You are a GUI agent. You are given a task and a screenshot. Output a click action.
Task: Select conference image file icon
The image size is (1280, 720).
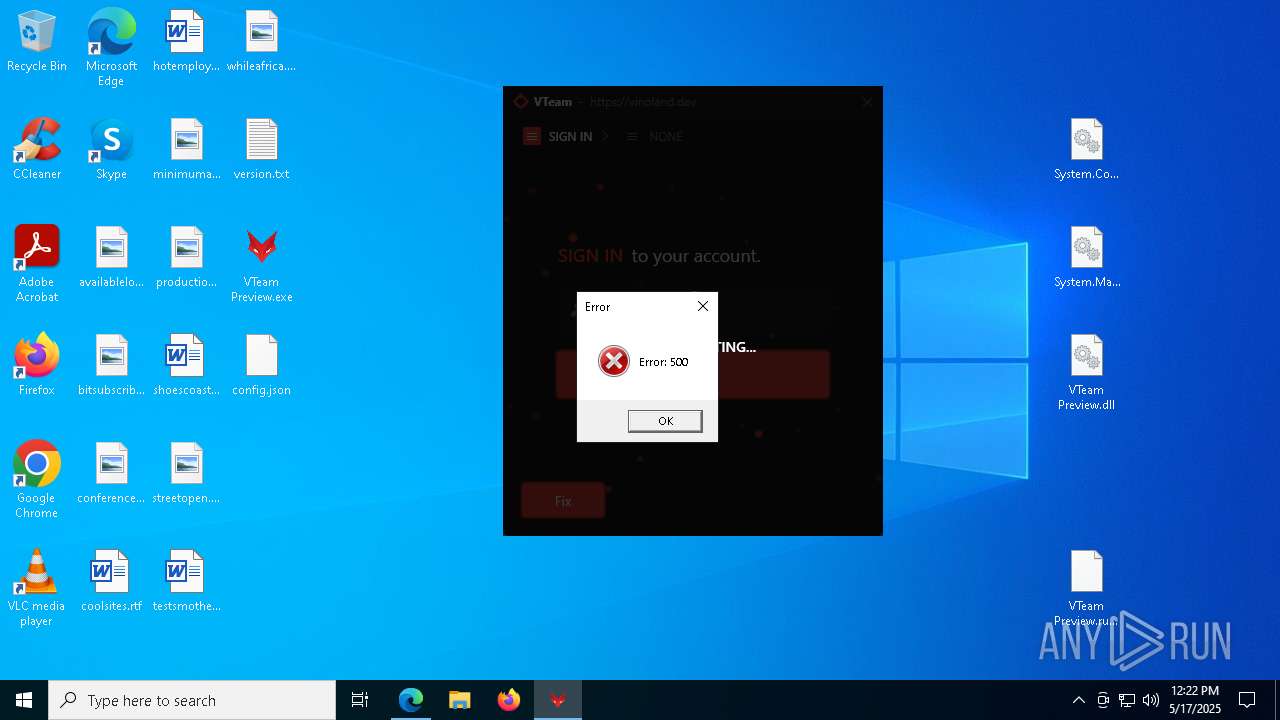[x=111, y=474]
